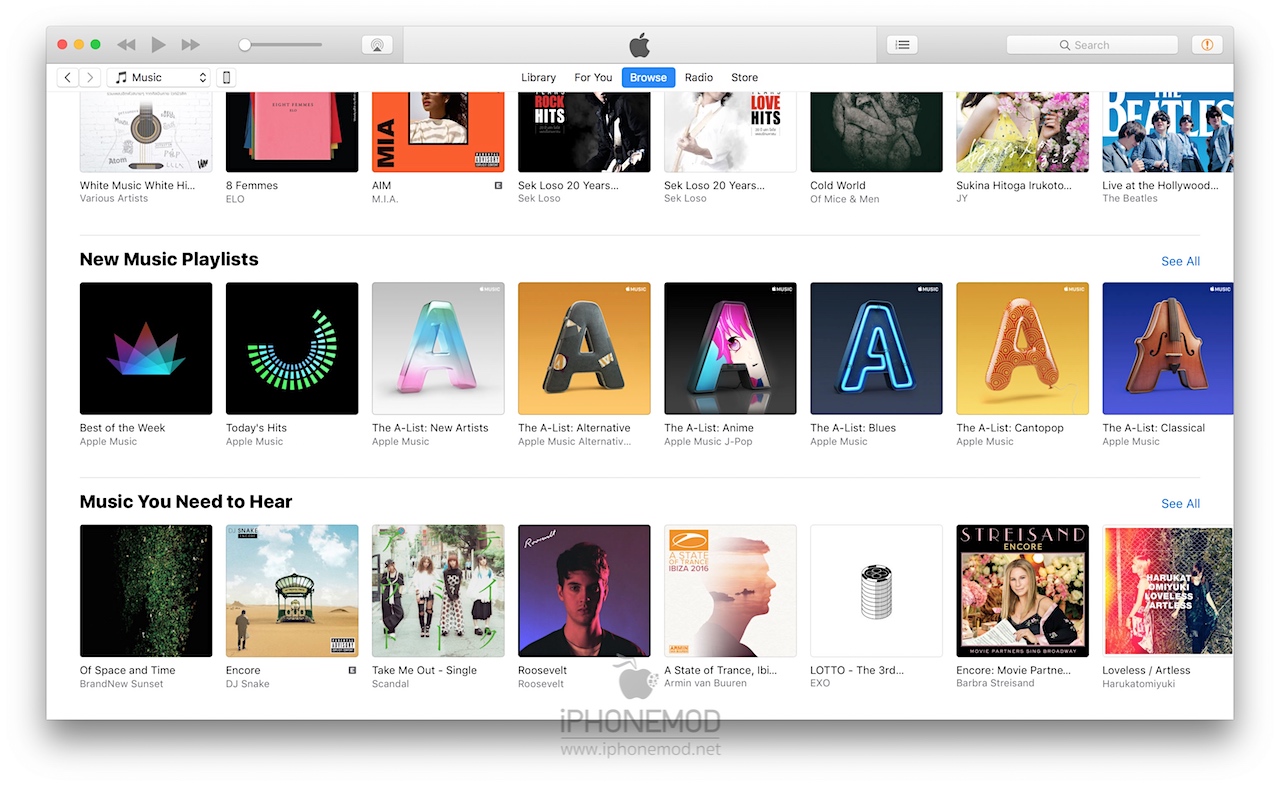Open Sukina Hitoga Irukoto album art
Image resolution: width=1280 pixels, height=786 pixels.
point(1022,132)
